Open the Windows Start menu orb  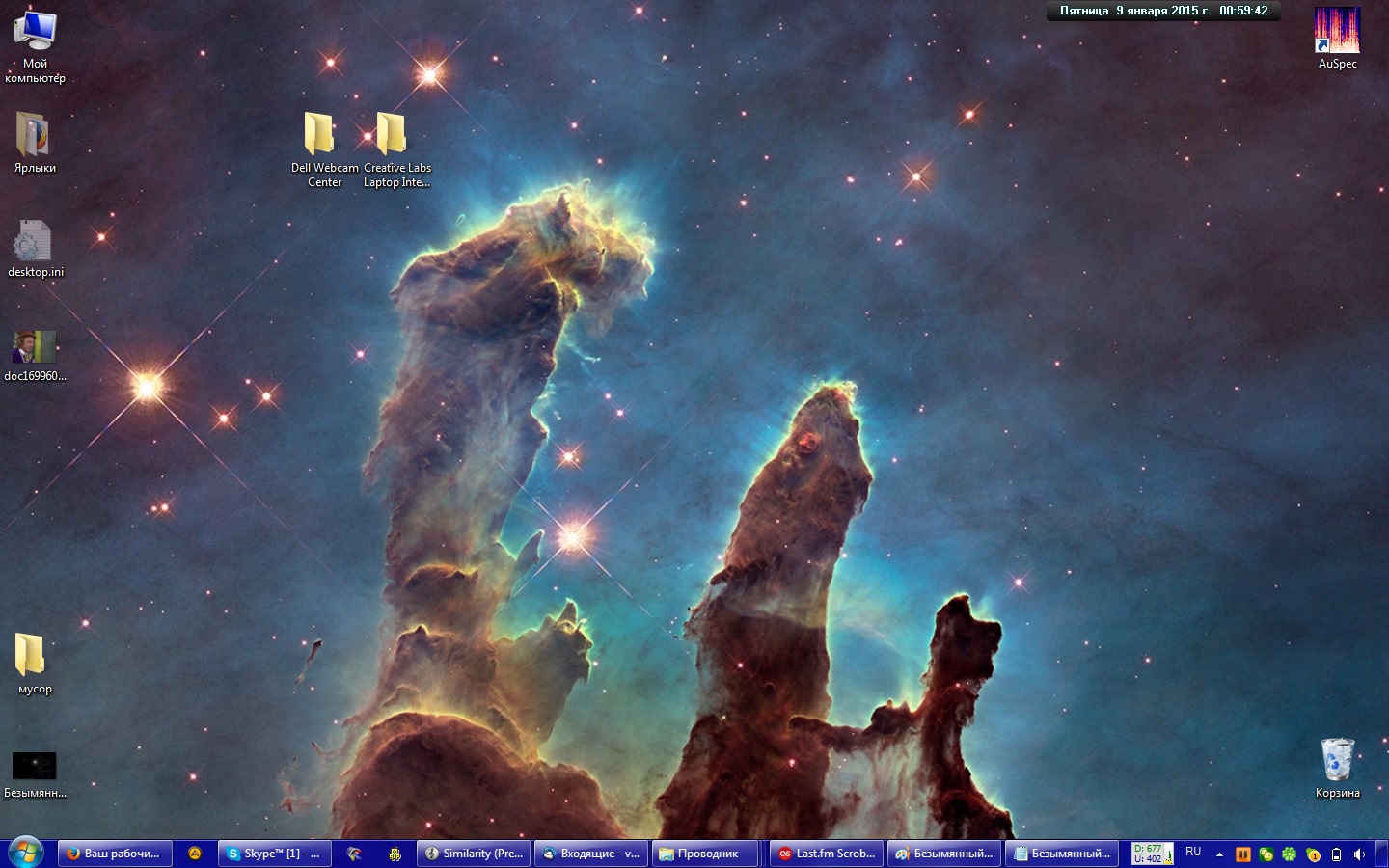coord(25,853)
